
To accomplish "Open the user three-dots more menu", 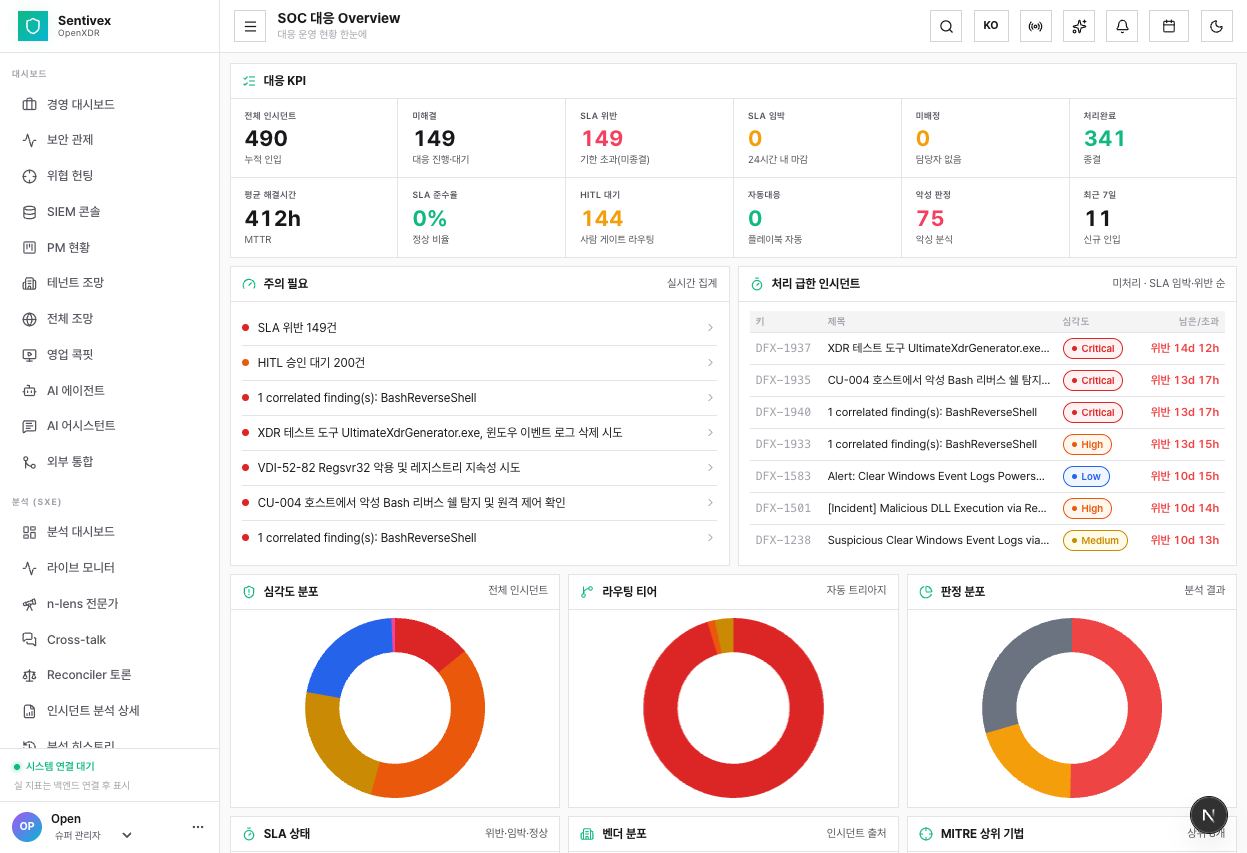I will tap(198, 827).
